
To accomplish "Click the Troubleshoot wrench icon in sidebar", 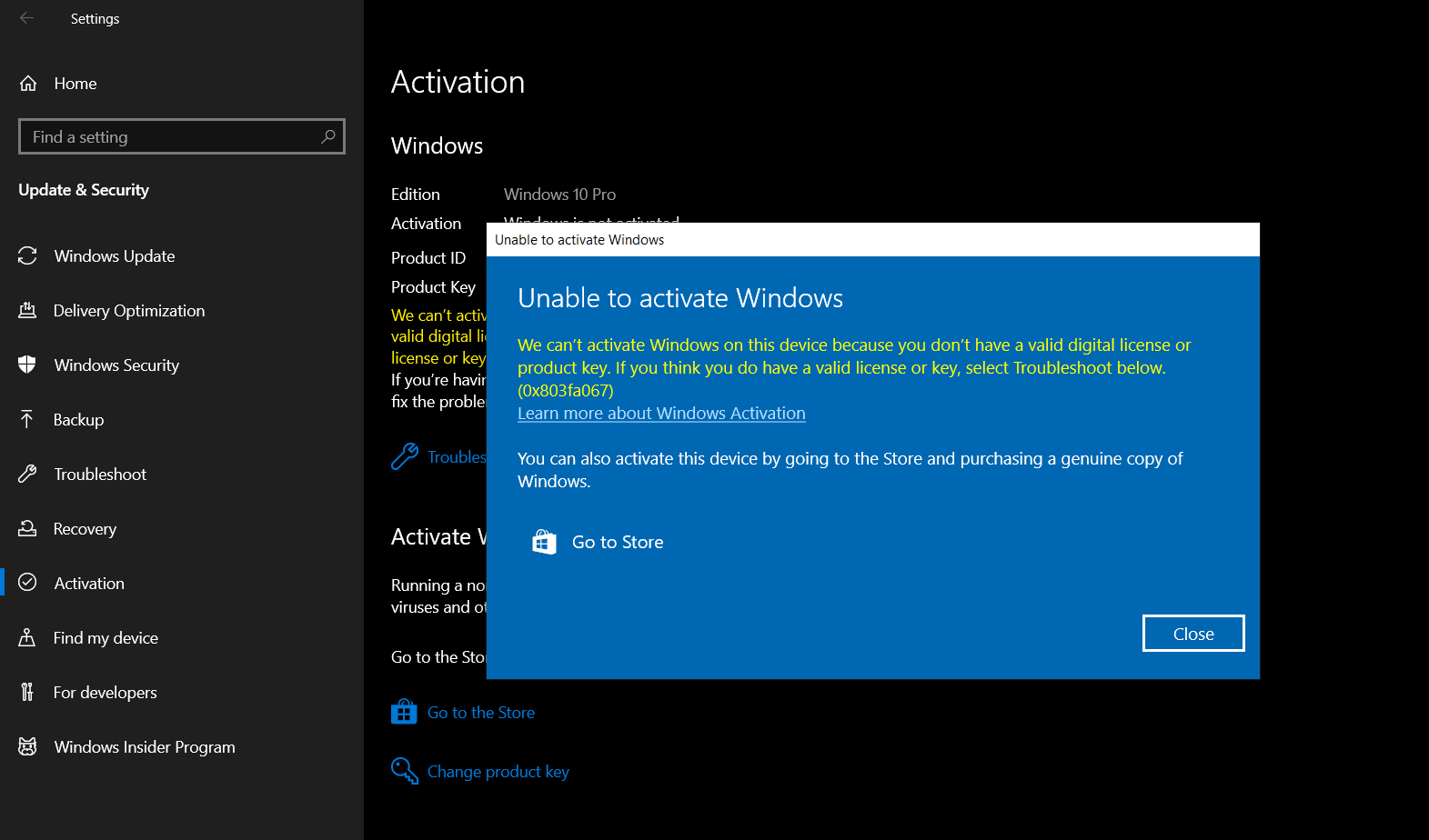I will tap(27, 474).
